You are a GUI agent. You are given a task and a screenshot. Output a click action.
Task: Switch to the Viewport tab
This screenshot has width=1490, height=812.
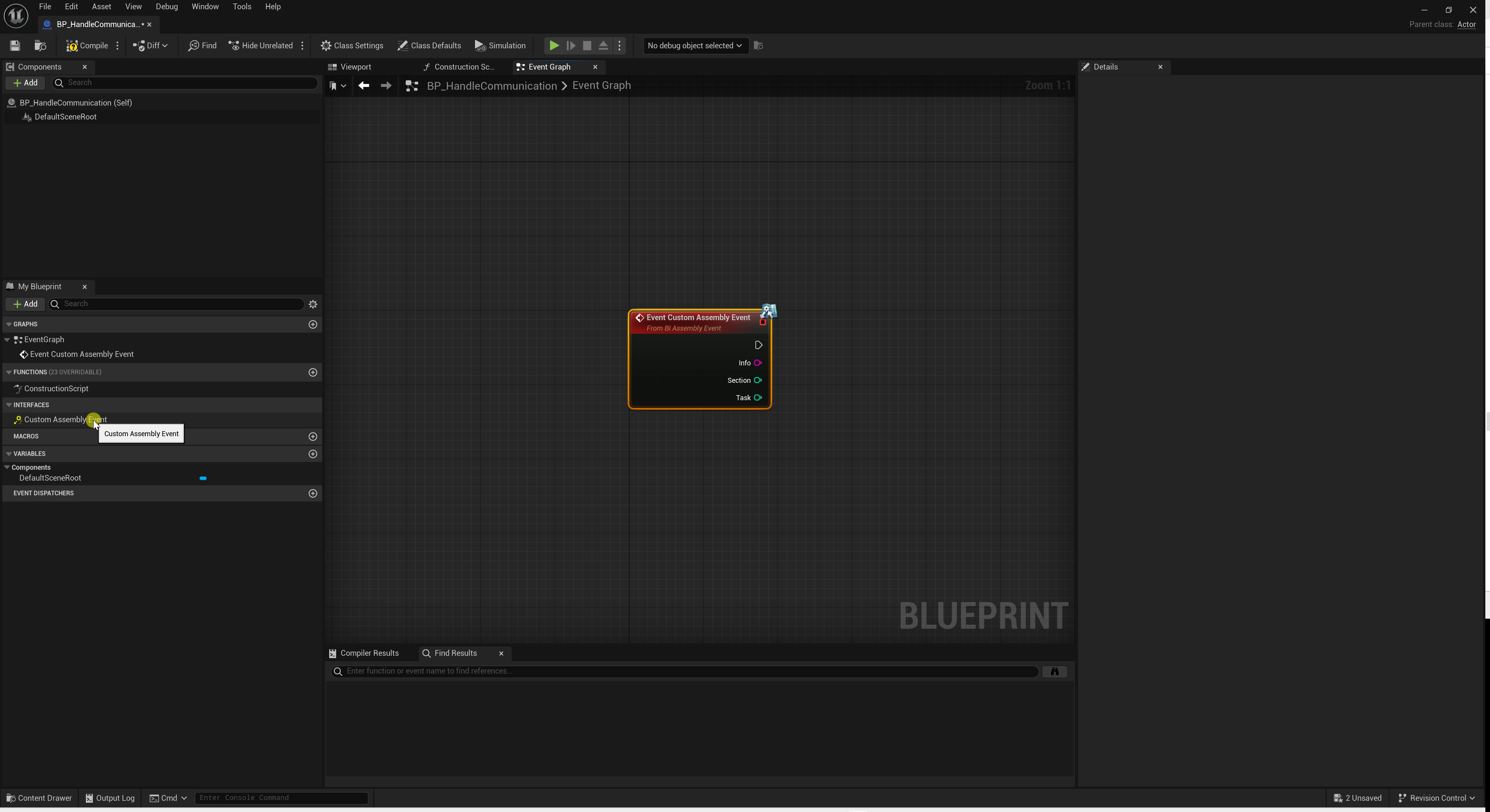click(355, 67)
